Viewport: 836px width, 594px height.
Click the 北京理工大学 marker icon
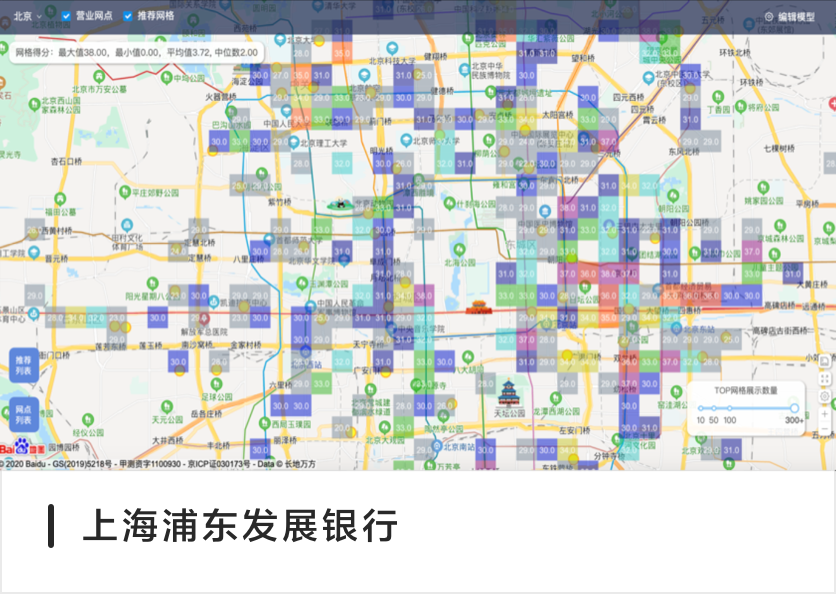[x=293, y=142]
